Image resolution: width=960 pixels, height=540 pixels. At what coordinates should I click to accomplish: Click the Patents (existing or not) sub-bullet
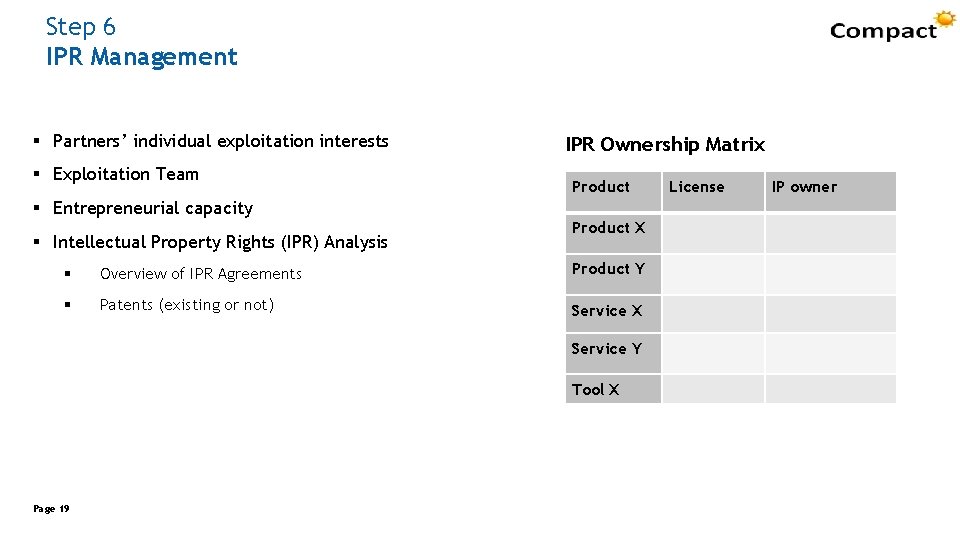point(186,305)
